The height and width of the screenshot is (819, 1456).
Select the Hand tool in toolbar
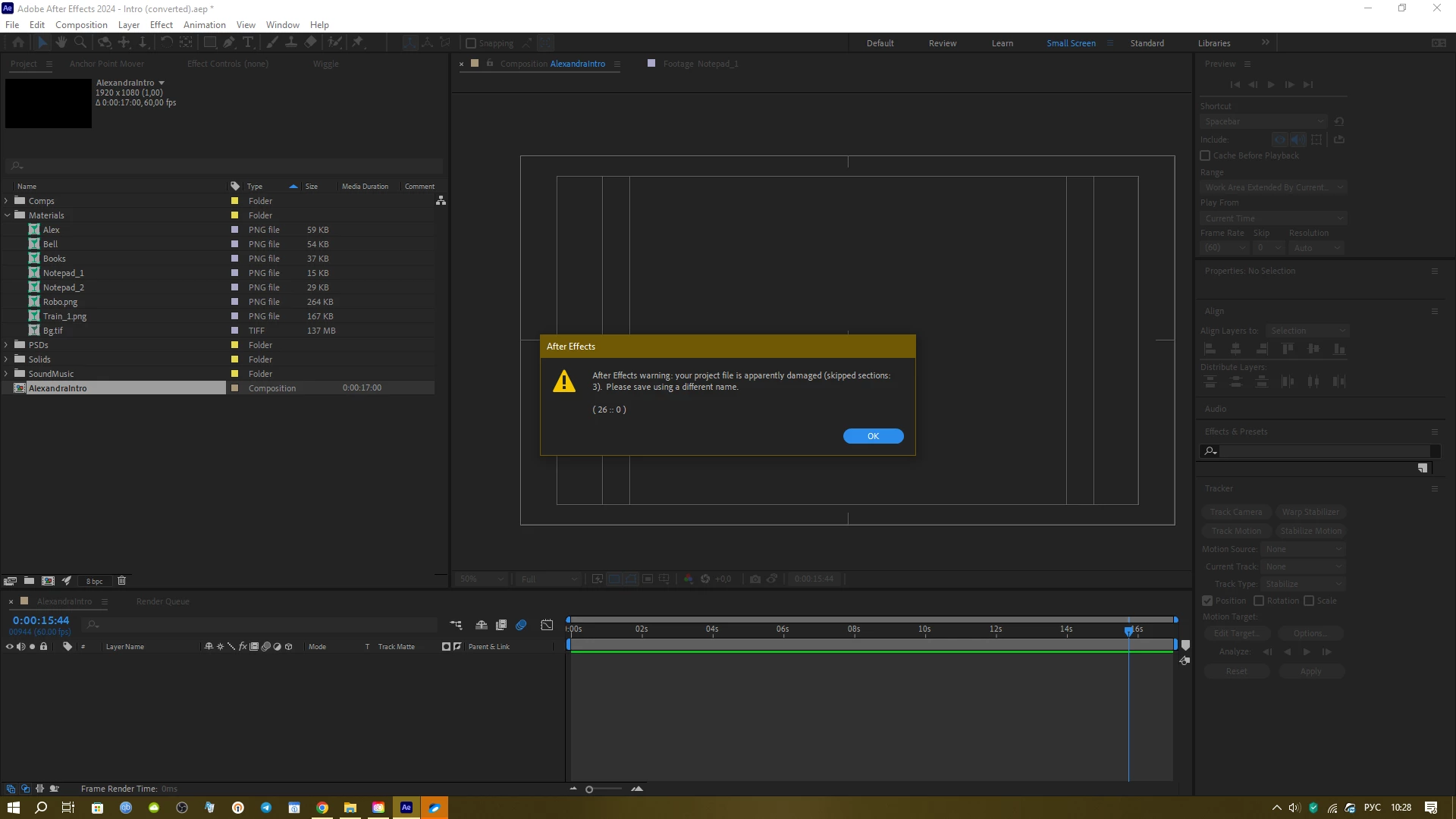tap(61, 42)
